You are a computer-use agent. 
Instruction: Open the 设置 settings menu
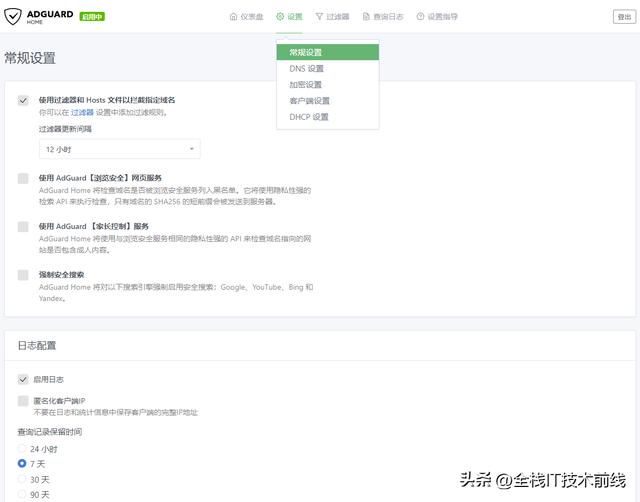coord(289,17)
